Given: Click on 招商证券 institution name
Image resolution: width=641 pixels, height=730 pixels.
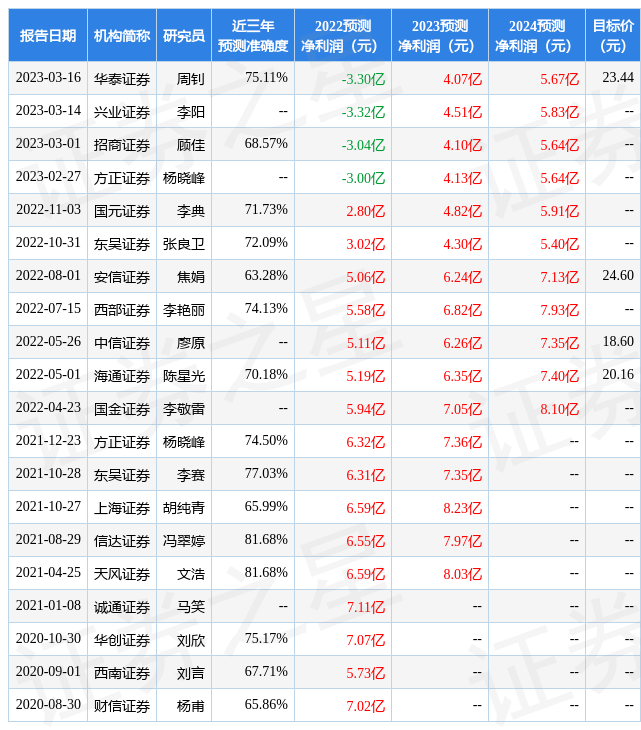Looking at the screenshot, I should tap(122, 145).
